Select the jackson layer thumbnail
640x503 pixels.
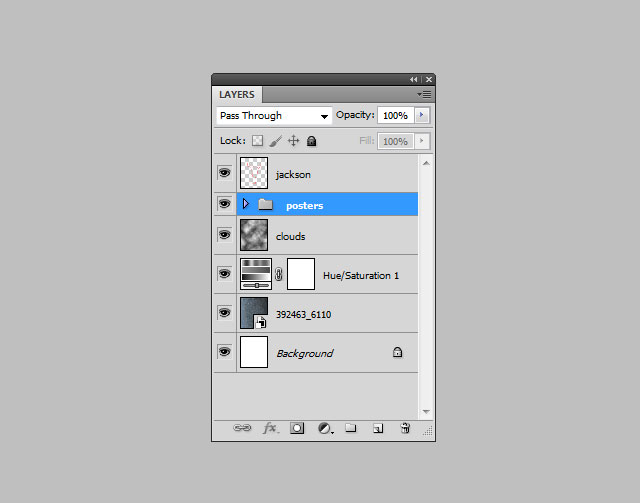pos(254,173)
